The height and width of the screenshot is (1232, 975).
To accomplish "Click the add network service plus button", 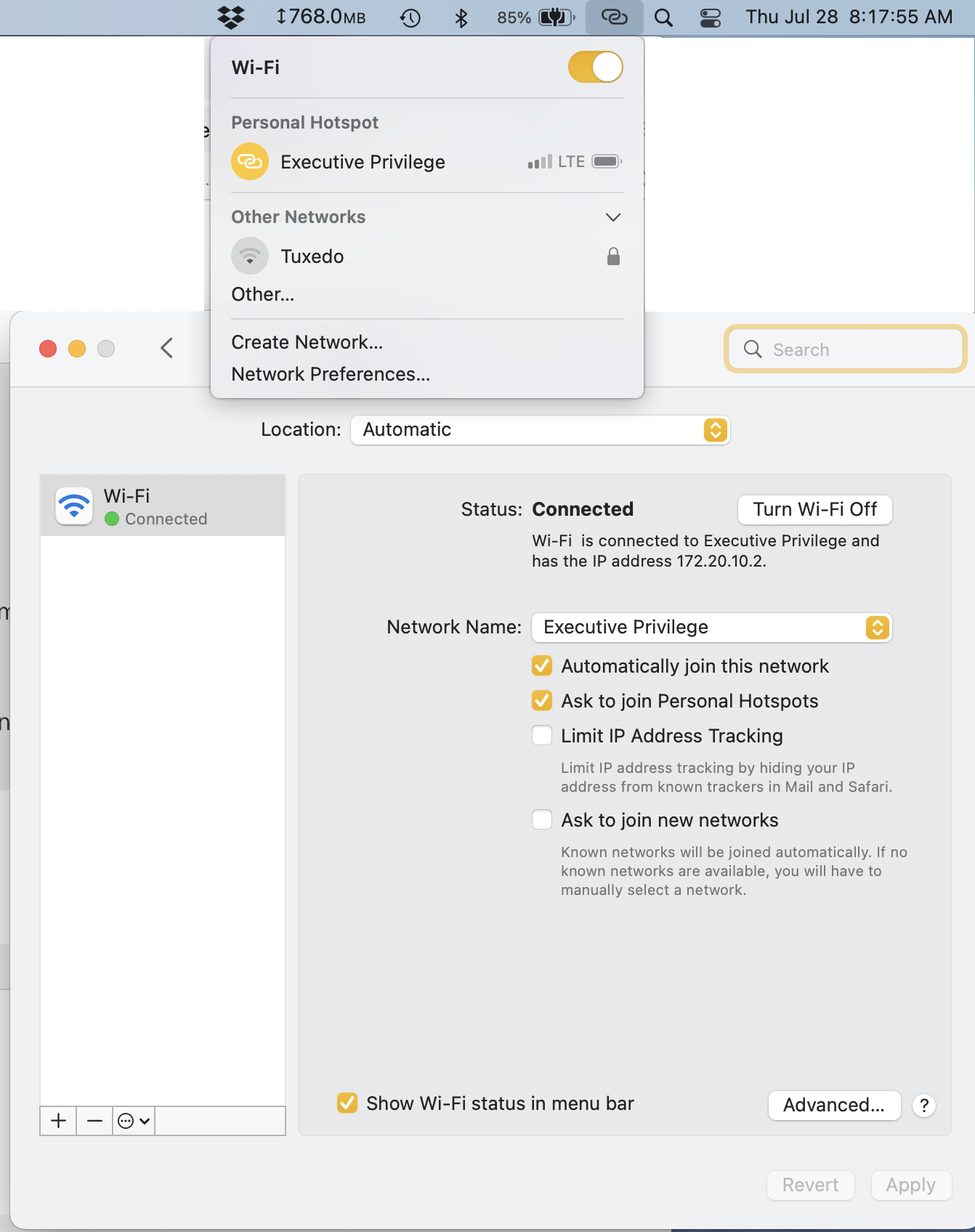I will [59, 1121].
